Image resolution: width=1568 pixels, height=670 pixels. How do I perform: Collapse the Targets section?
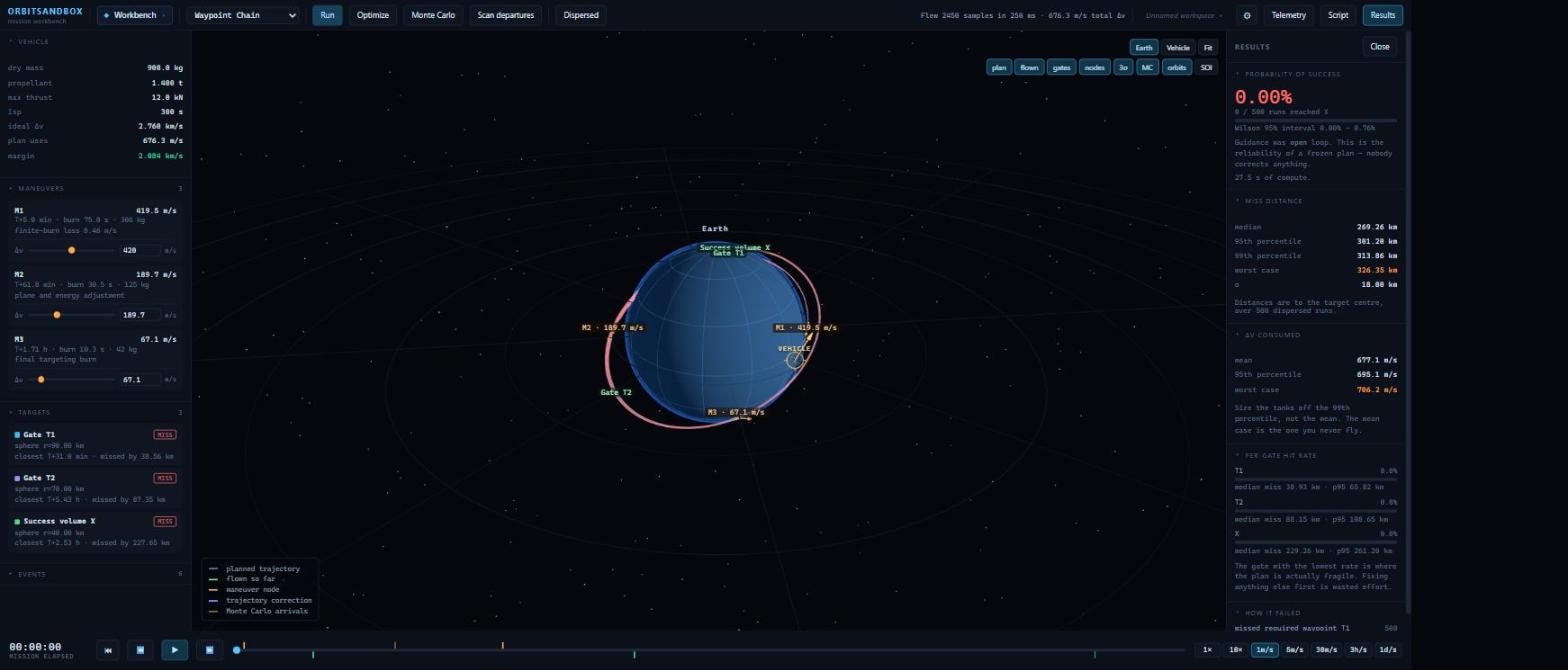tap(96, 412)
